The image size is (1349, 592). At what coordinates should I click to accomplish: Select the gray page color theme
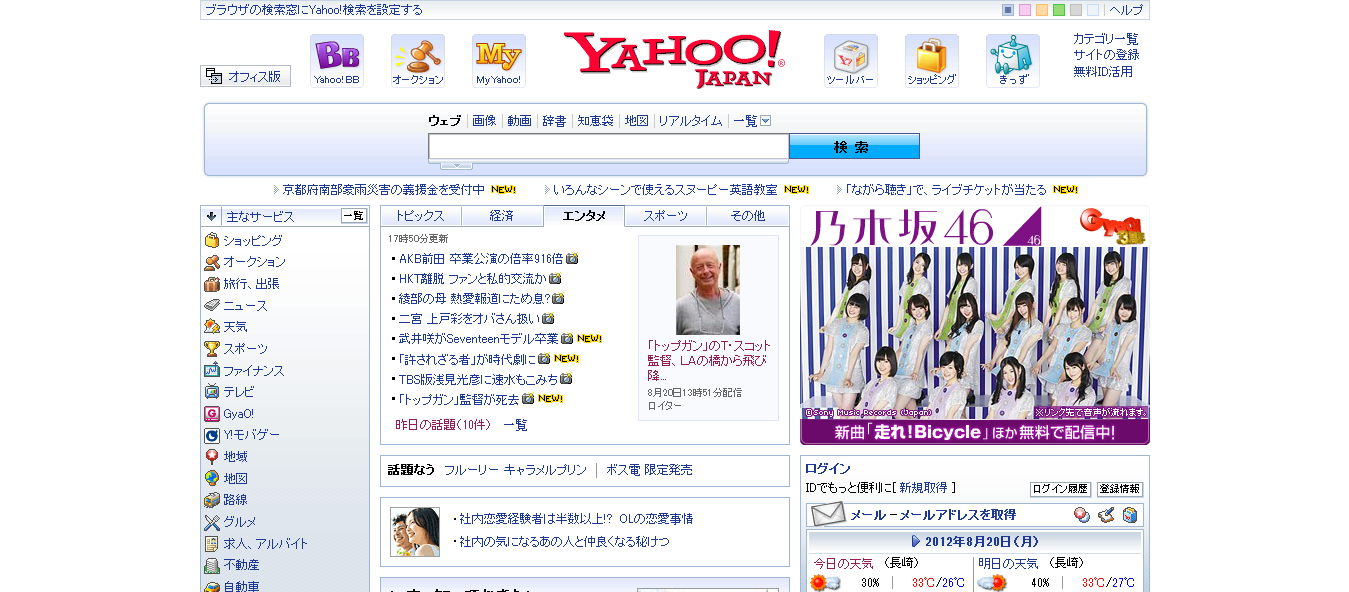[1076, 10]
